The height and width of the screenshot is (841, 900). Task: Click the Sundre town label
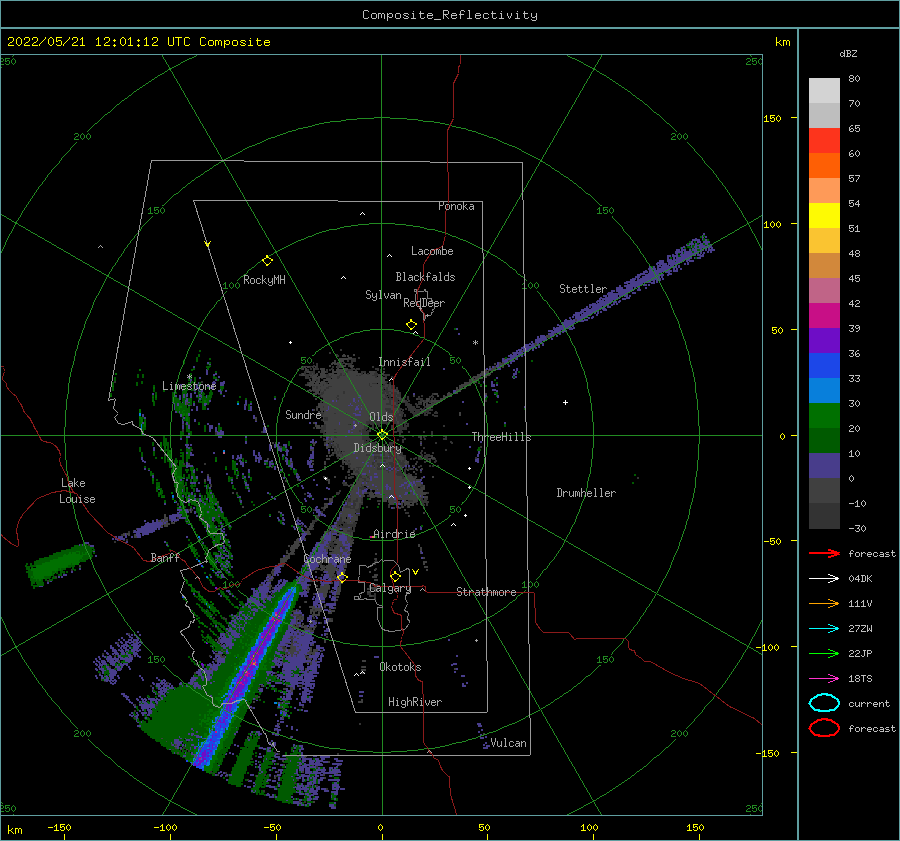coord(303,414)
